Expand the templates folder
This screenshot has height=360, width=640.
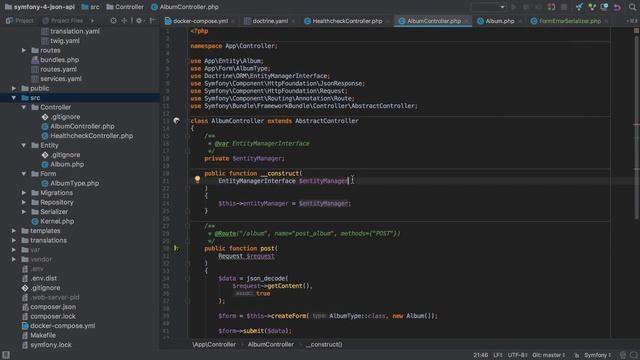[x=14, y=231]
